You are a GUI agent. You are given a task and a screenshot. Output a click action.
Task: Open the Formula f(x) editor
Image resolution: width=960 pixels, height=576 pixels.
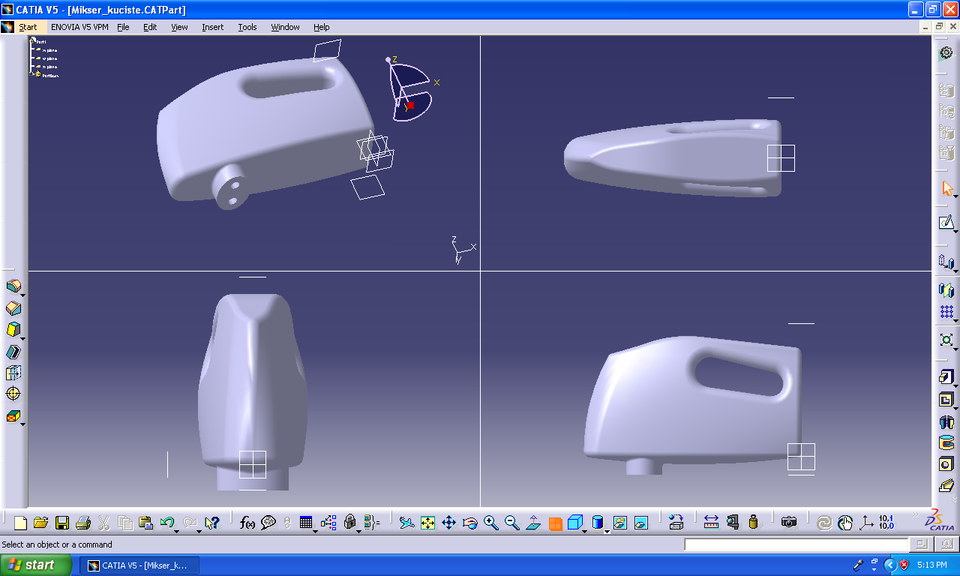click(x=245, y=522)
